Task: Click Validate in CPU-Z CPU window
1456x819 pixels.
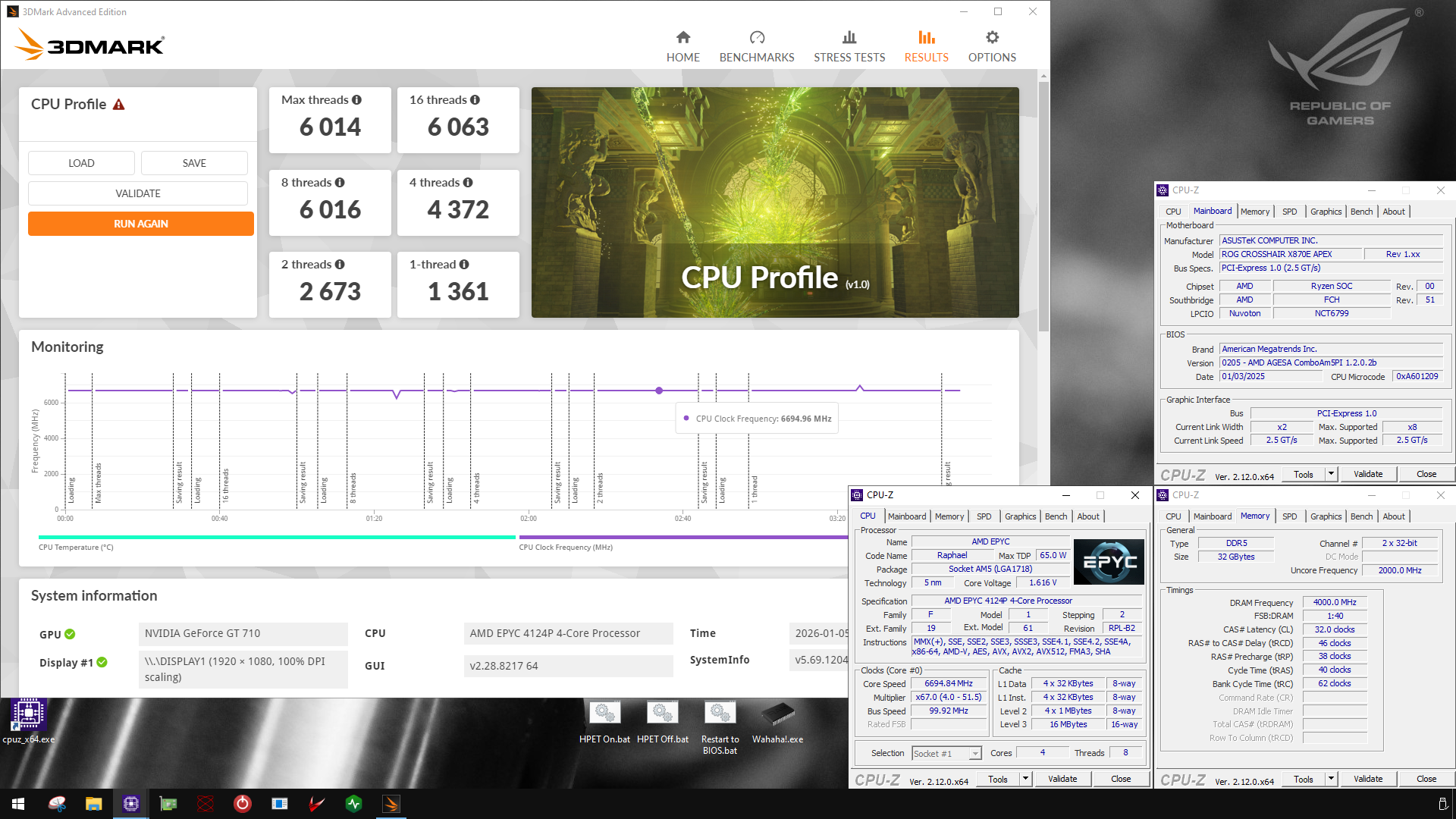Action: 1062,779
